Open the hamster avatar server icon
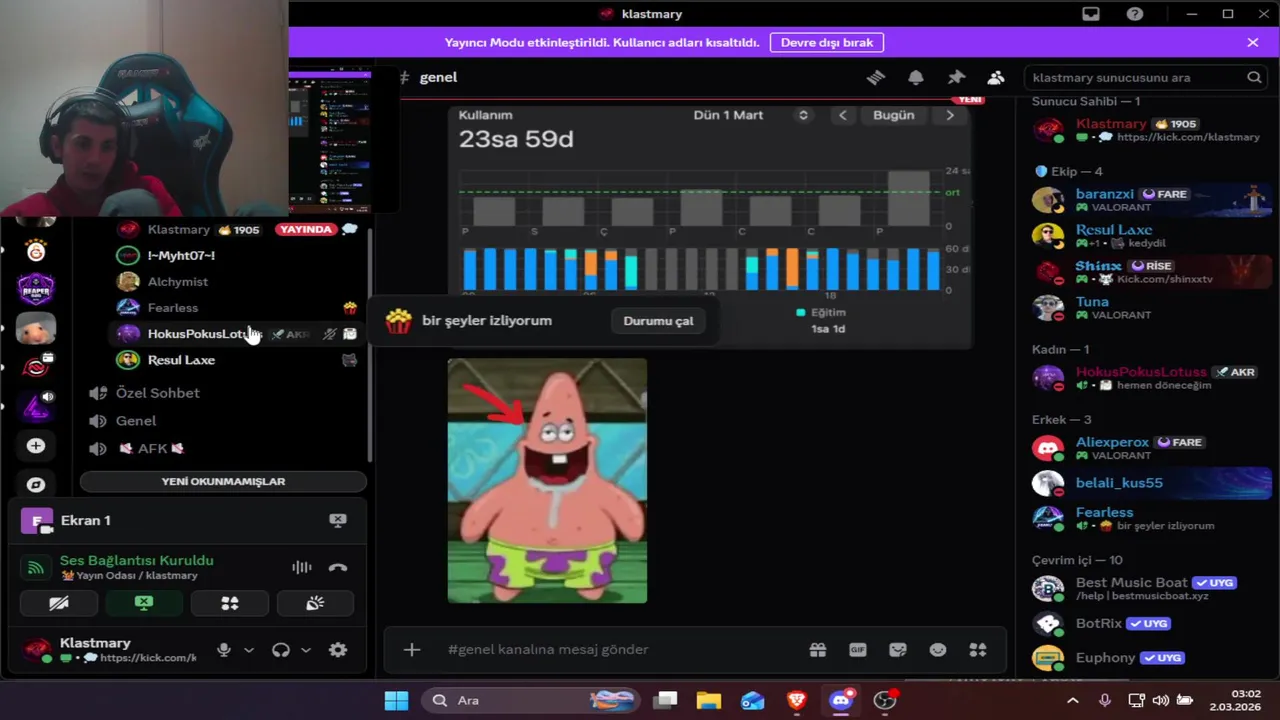Screen dimensions: 1280x720 pyautogui.click(x=36, y=328)
